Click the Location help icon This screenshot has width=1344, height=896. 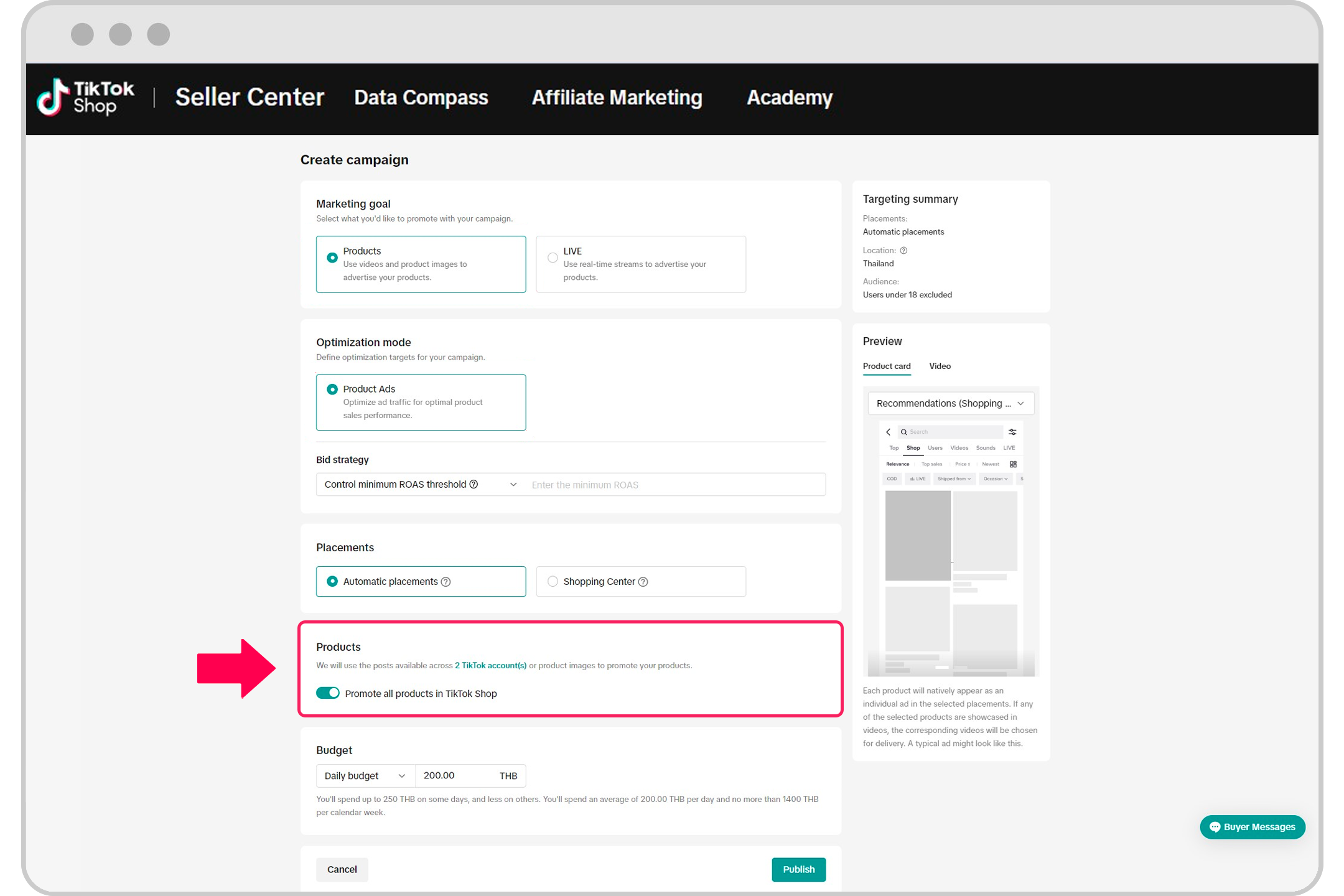pyautogui.click(x=903, y=251)
